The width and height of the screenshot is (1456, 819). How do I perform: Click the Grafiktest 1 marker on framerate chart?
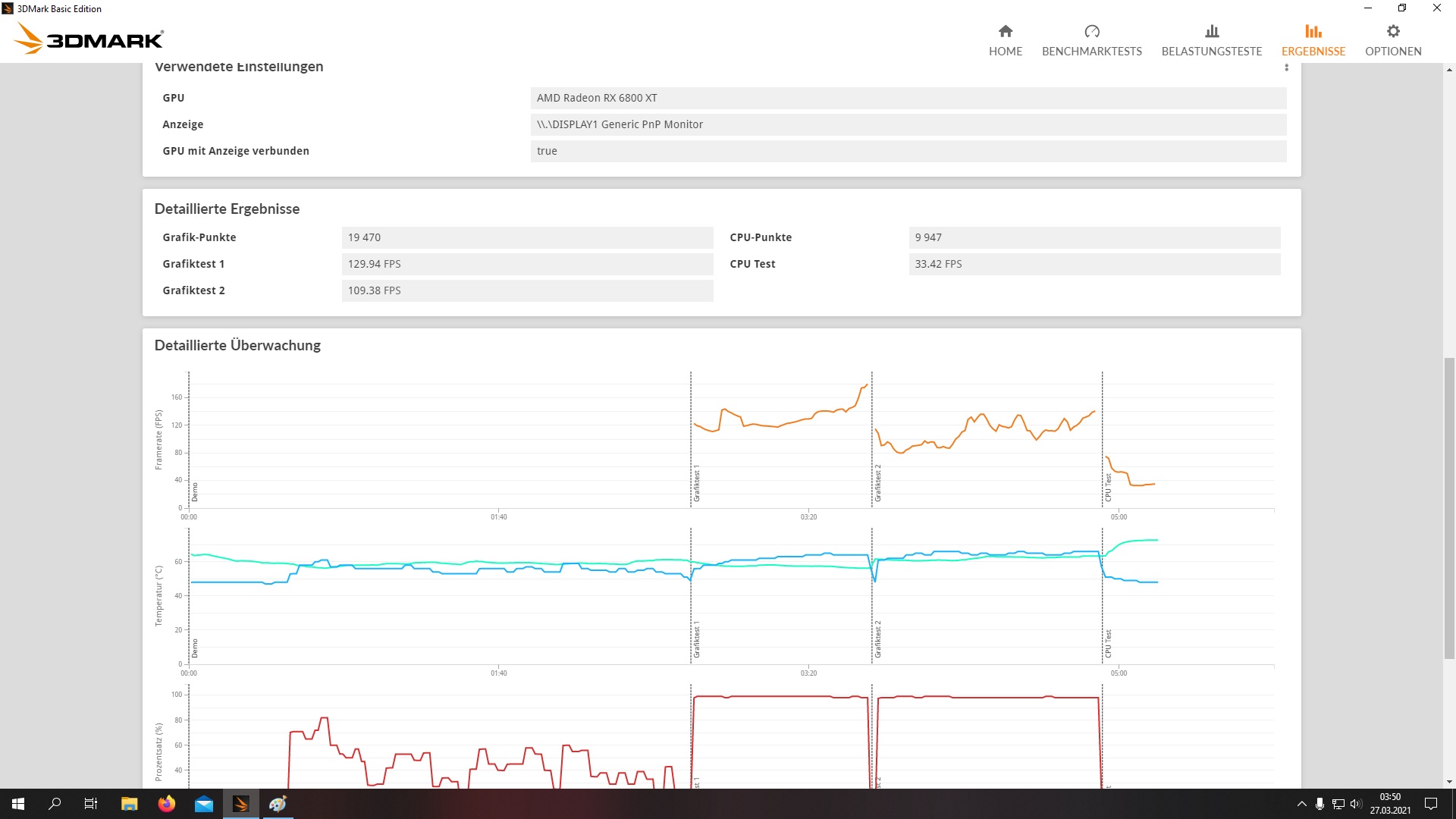pos(696,484)
